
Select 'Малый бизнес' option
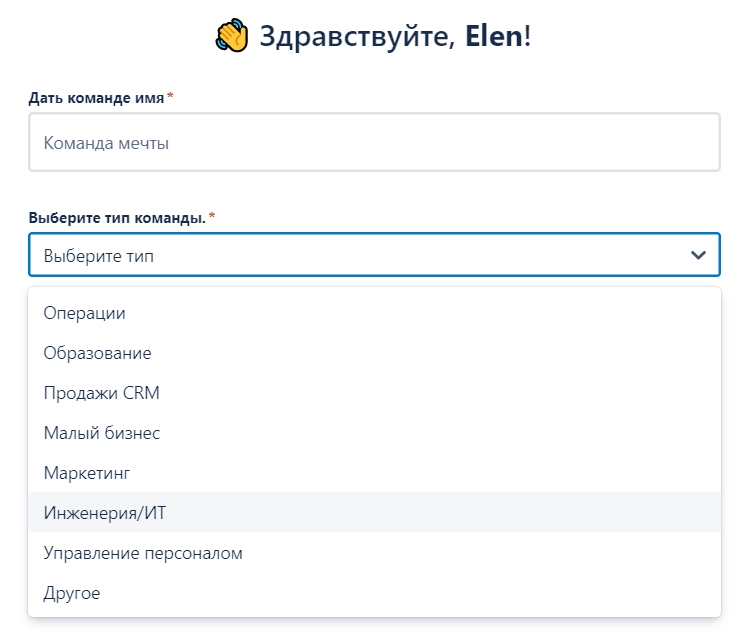point(102,433)
